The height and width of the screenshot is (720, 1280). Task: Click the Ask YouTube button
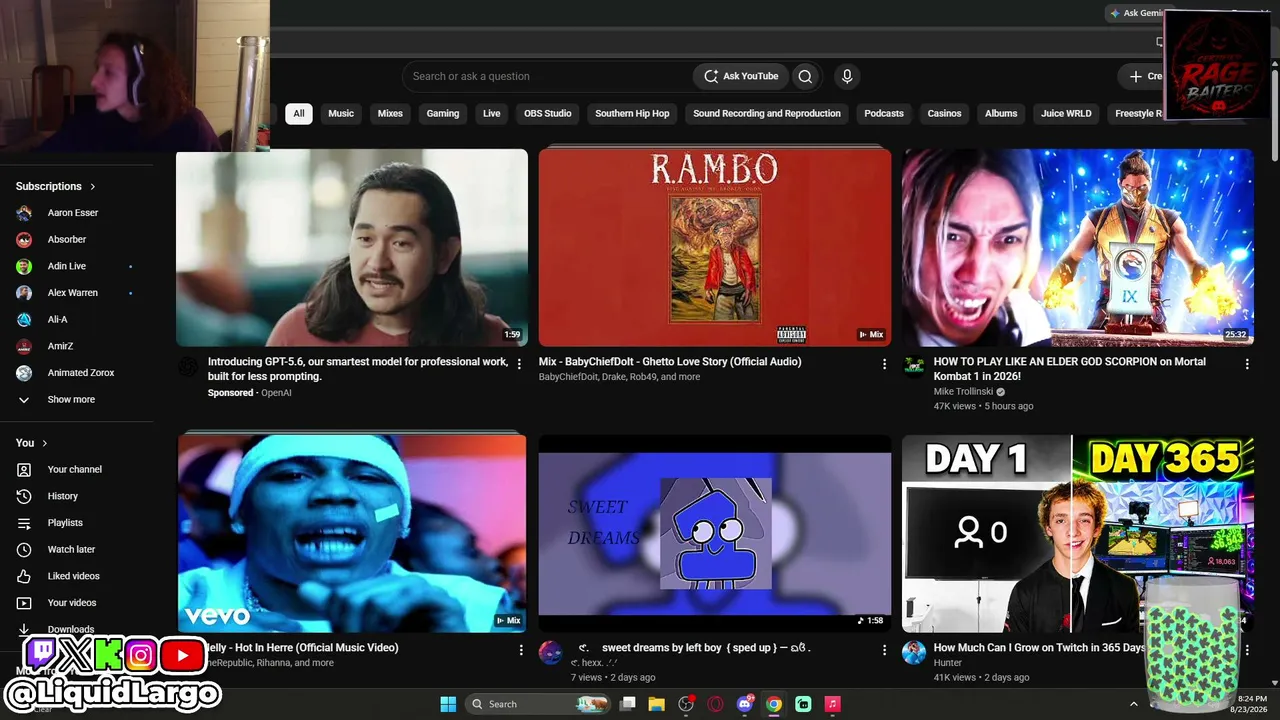[x=741, y=76]
